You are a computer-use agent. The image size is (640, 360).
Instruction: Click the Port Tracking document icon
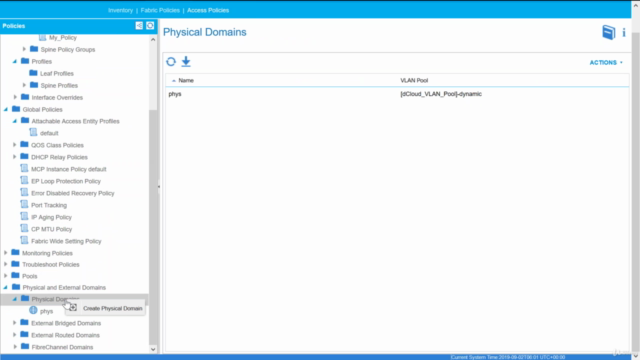click(x=24, y=204)
